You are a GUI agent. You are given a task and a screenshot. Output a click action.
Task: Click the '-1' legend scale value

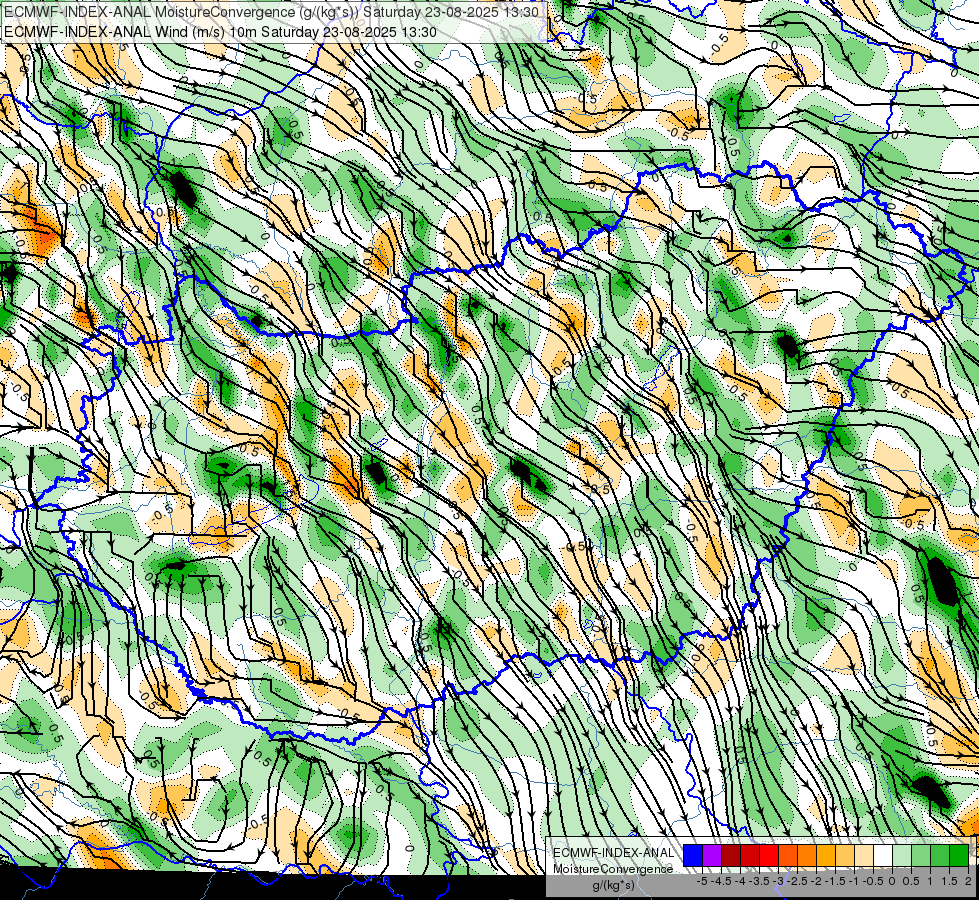point(854,881)
